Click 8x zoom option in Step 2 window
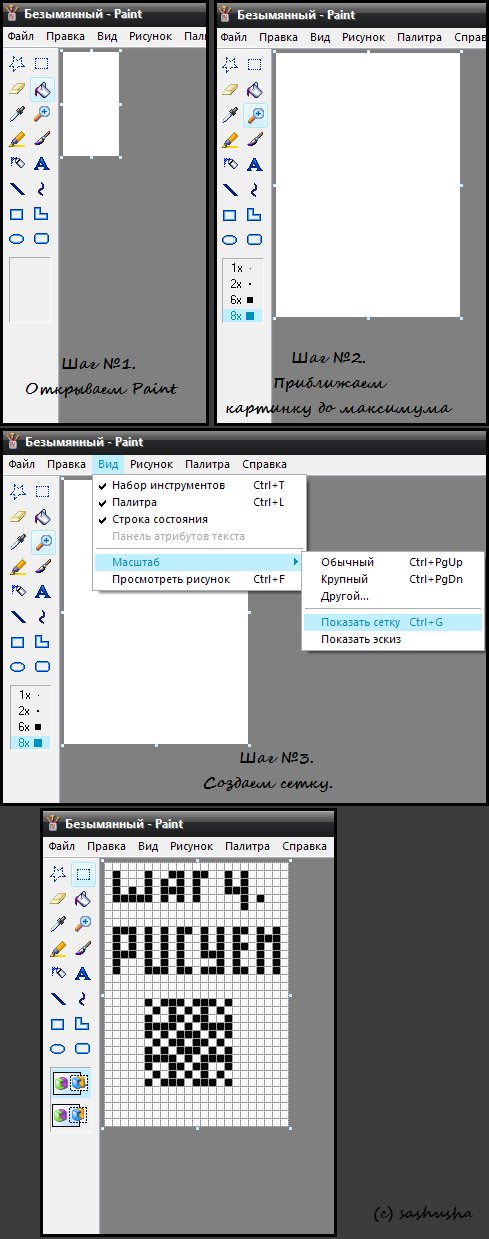Screen dimensions: 489x1239 coord(242,315)
